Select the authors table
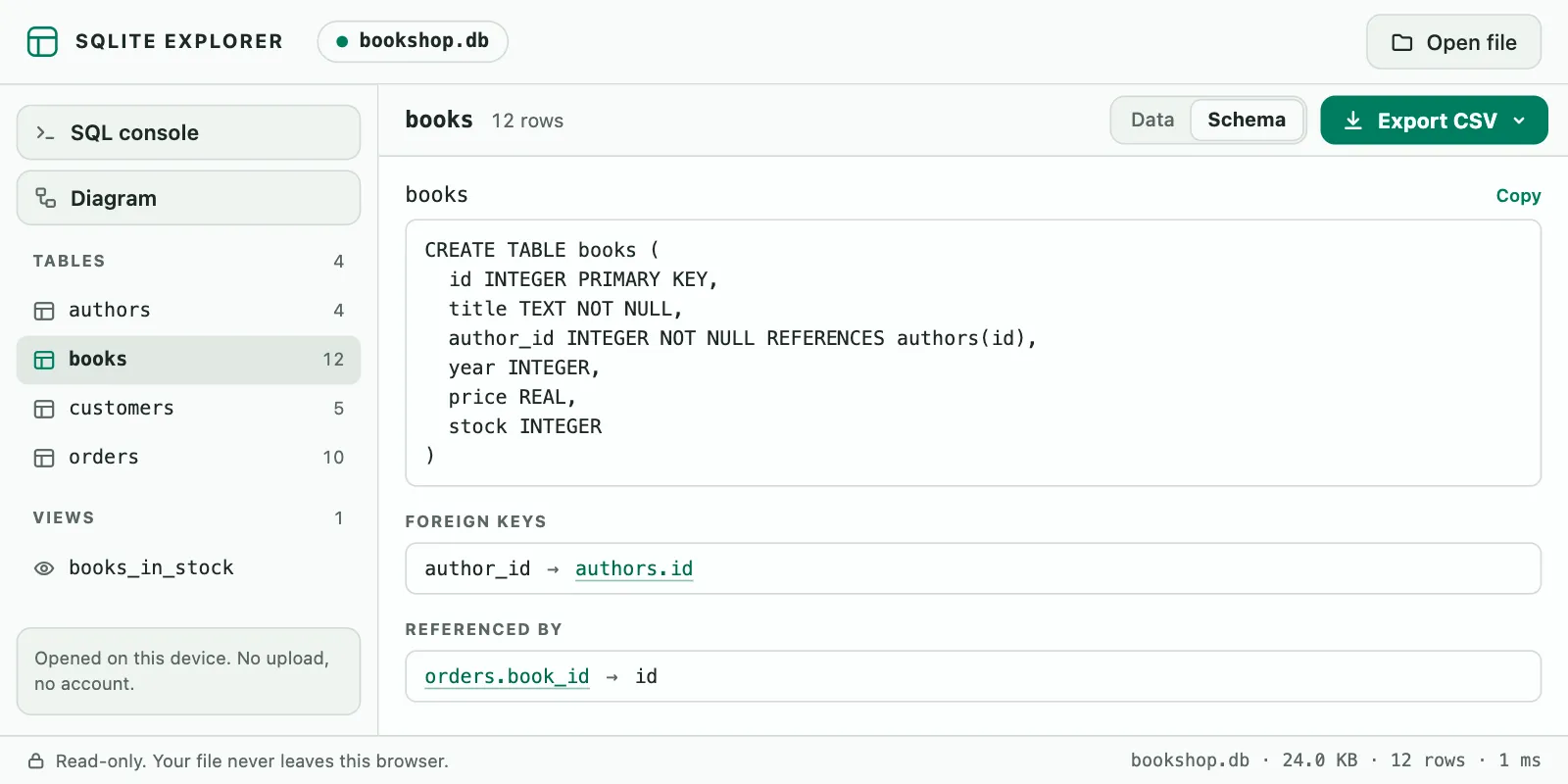 tap(188, 311)
